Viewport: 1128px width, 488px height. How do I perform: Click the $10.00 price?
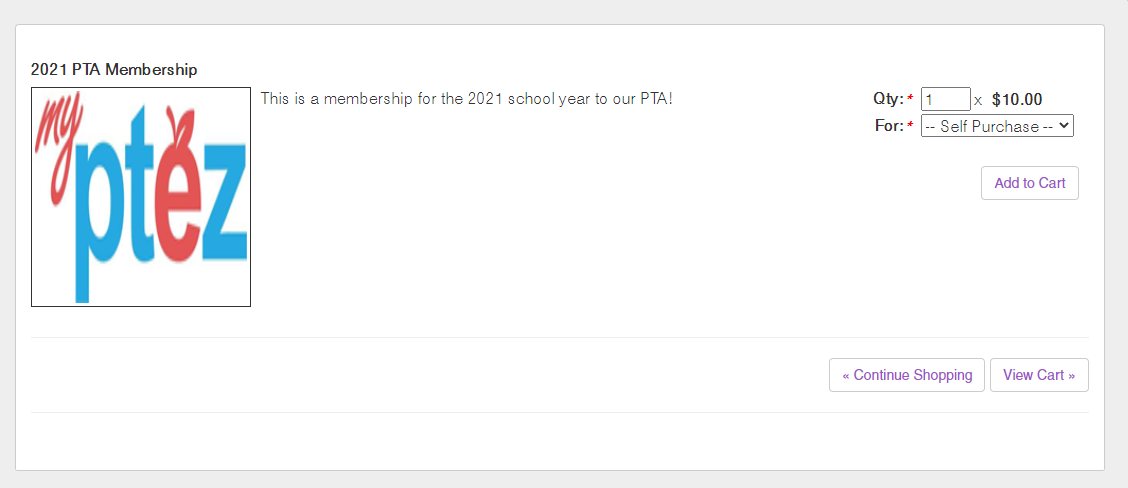pyautogui.click(x=1017, y=100)
